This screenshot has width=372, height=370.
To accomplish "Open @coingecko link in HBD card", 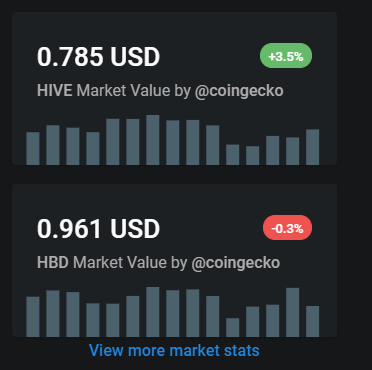I will 236,263.
